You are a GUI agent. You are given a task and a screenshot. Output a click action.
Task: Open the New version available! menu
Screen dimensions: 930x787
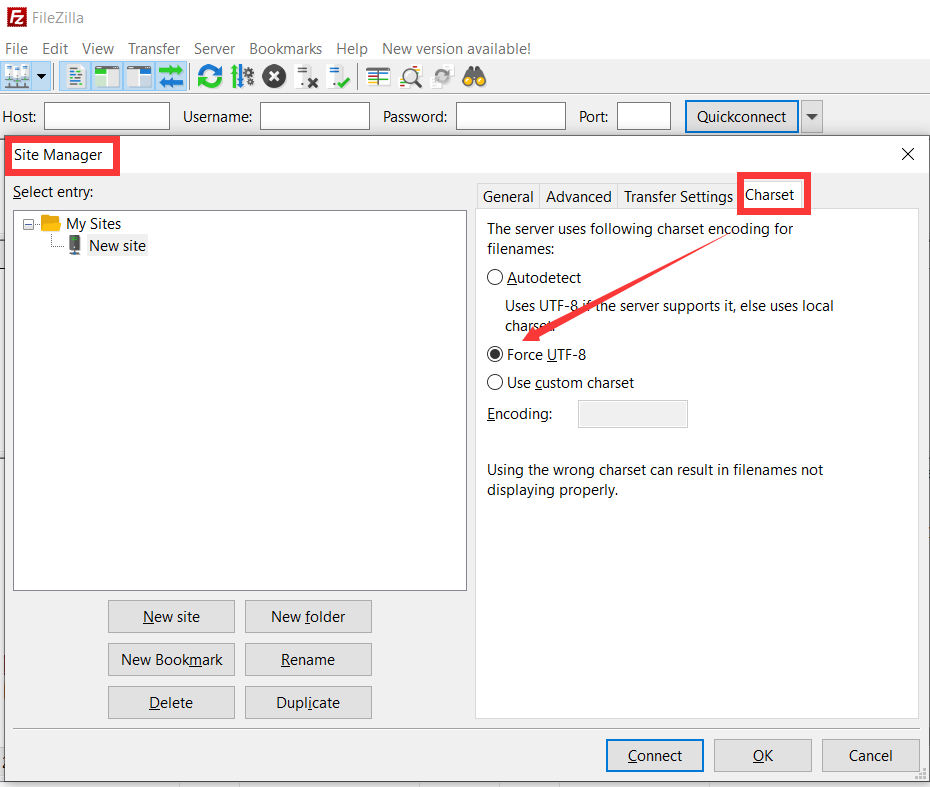(x=456, y=49)
